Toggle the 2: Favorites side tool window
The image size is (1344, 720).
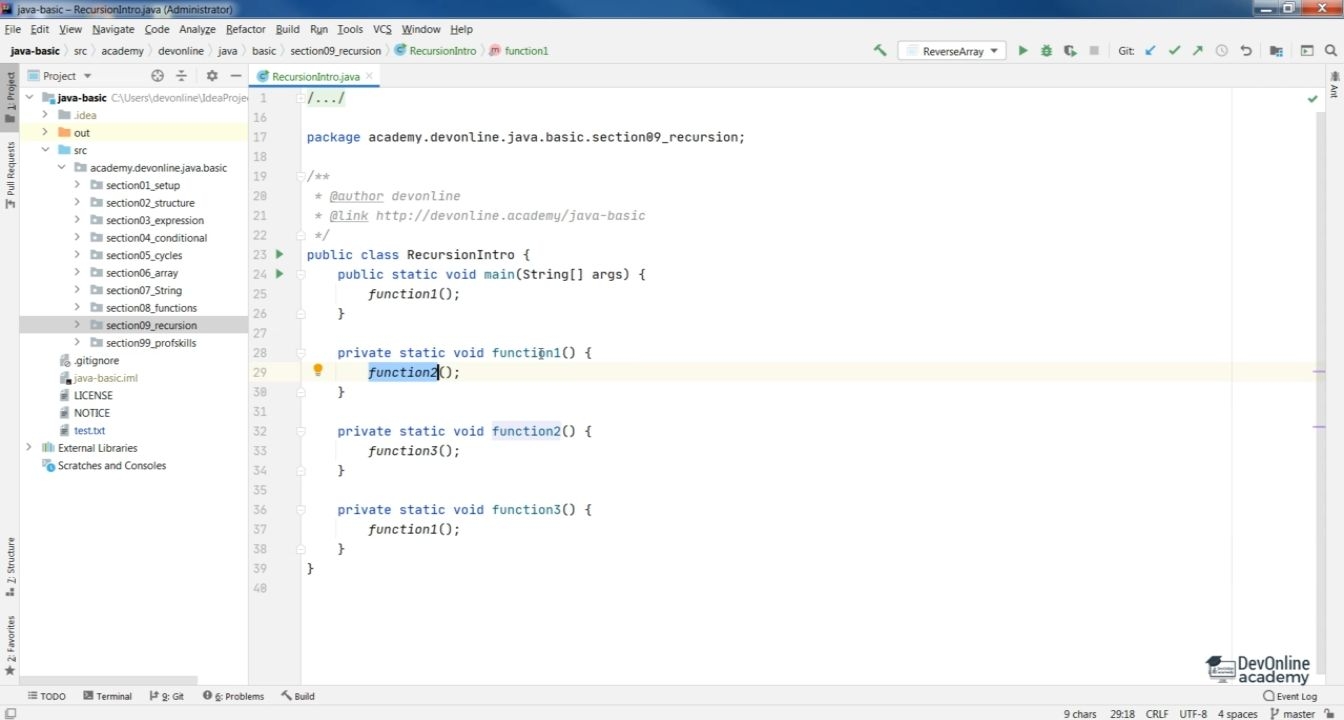(x=10, y=645)
